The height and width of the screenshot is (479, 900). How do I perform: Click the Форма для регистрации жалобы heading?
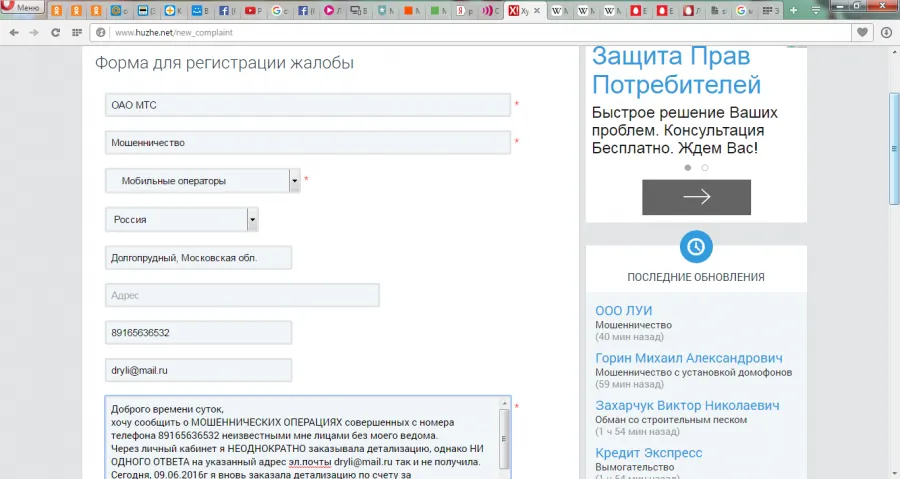point(224,63)
